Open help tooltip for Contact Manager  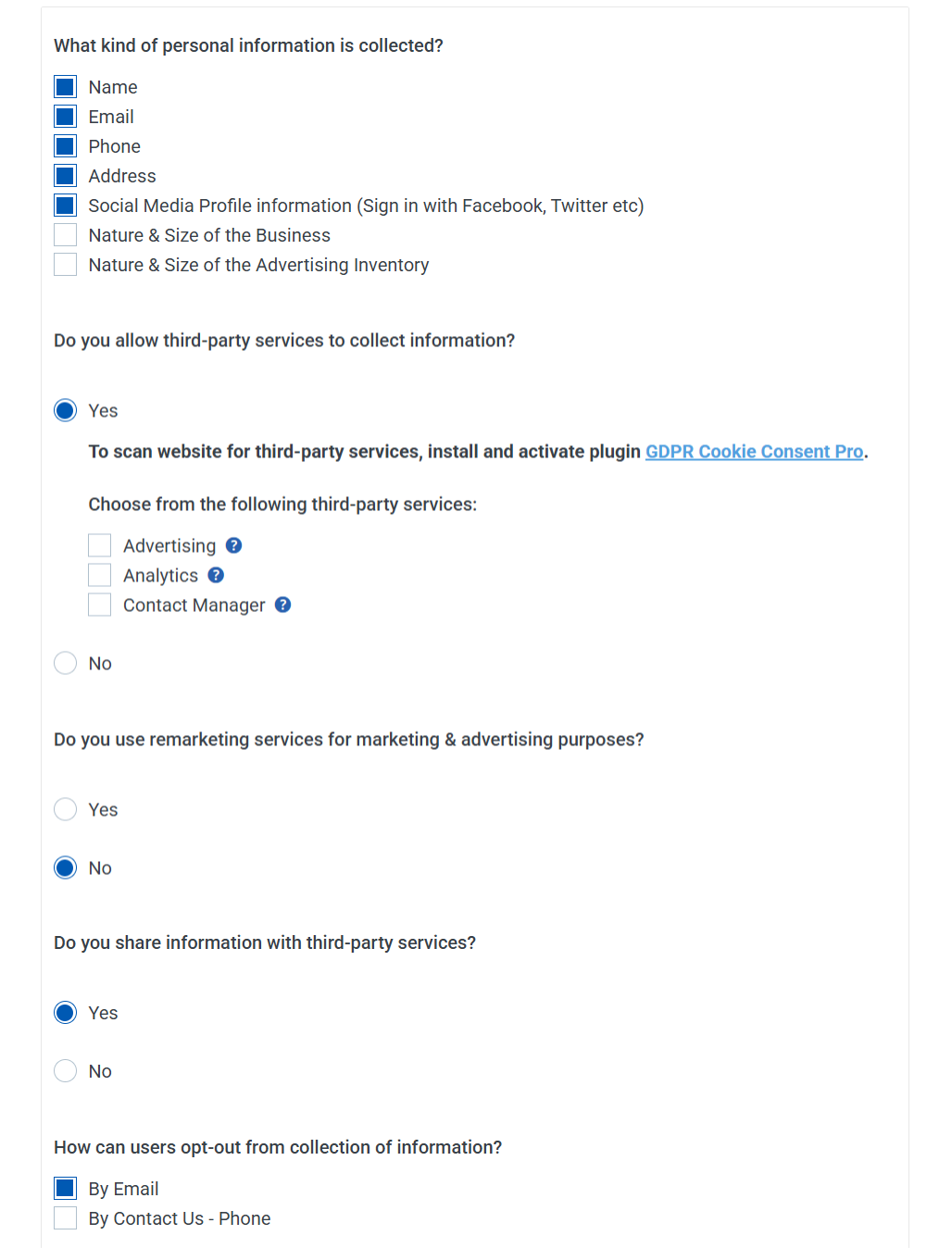tap(282, 605)
